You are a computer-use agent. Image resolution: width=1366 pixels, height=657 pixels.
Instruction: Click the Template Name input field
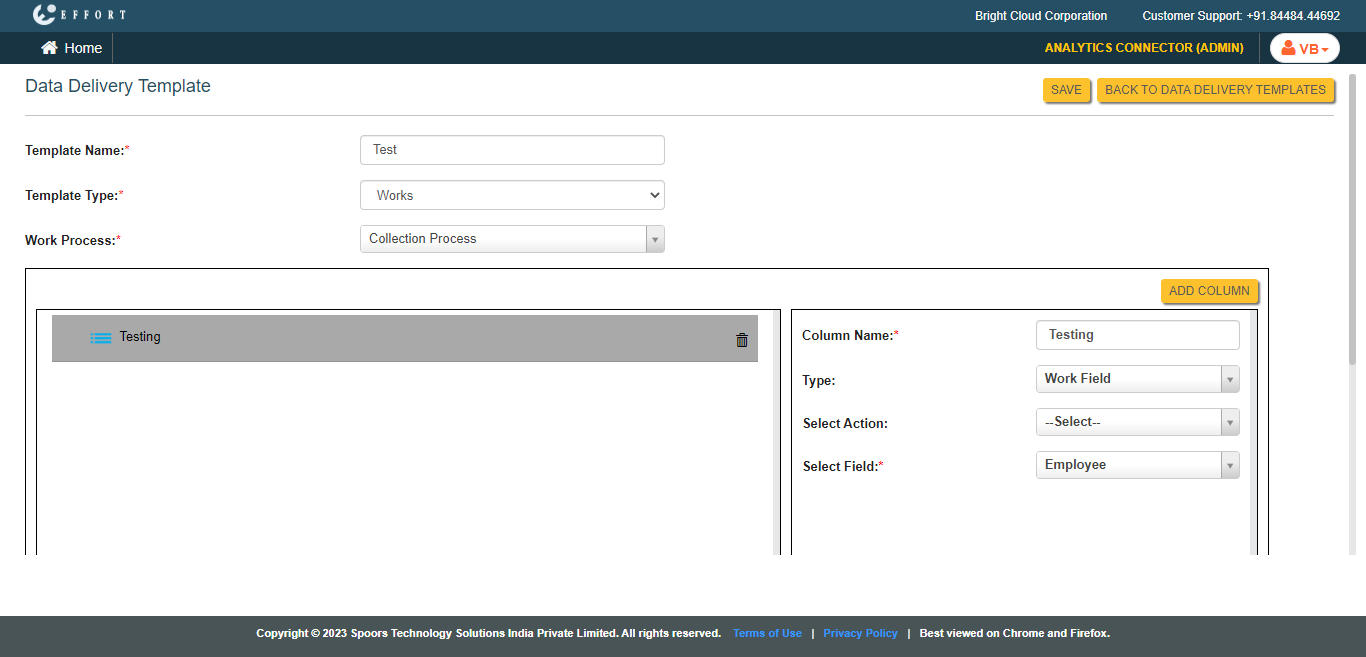pyautogui.click(x=512, y=150)
